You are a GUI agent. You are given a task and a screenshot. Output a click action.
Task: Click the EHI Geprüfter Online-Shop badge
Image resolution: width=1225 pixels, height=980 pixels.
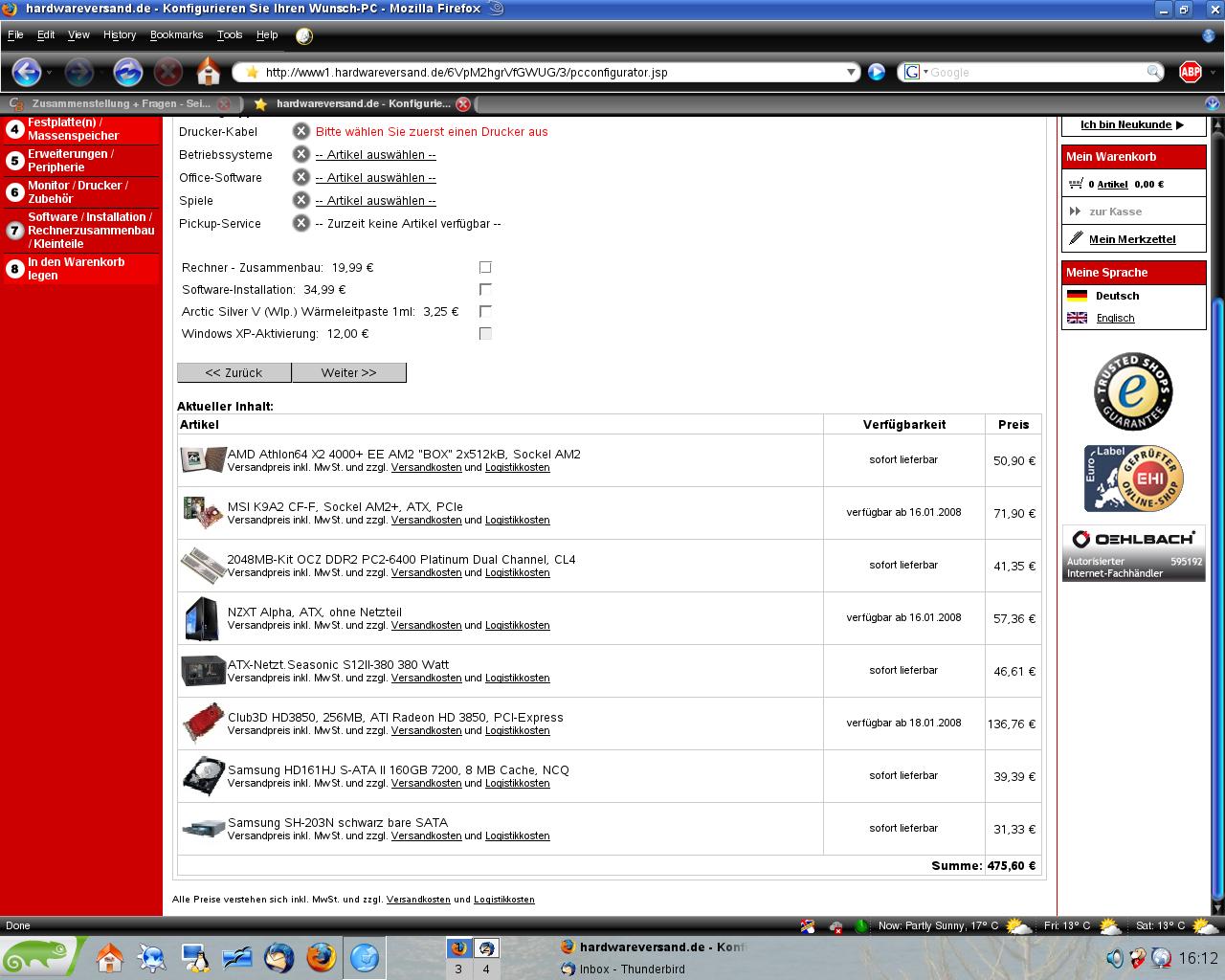click(1133, 479)
